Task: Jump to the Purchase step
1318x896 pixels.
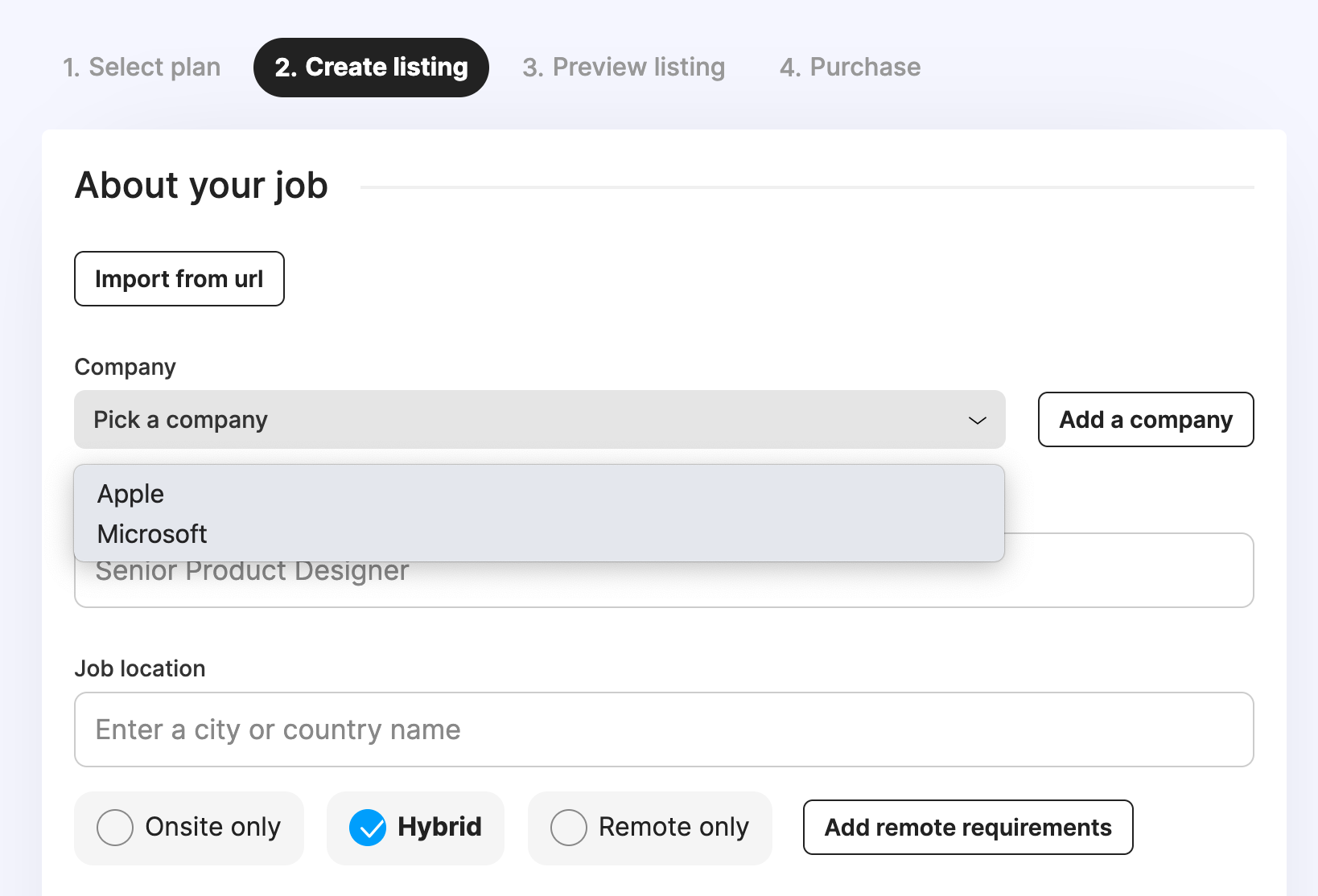Action: pos(850,68)
